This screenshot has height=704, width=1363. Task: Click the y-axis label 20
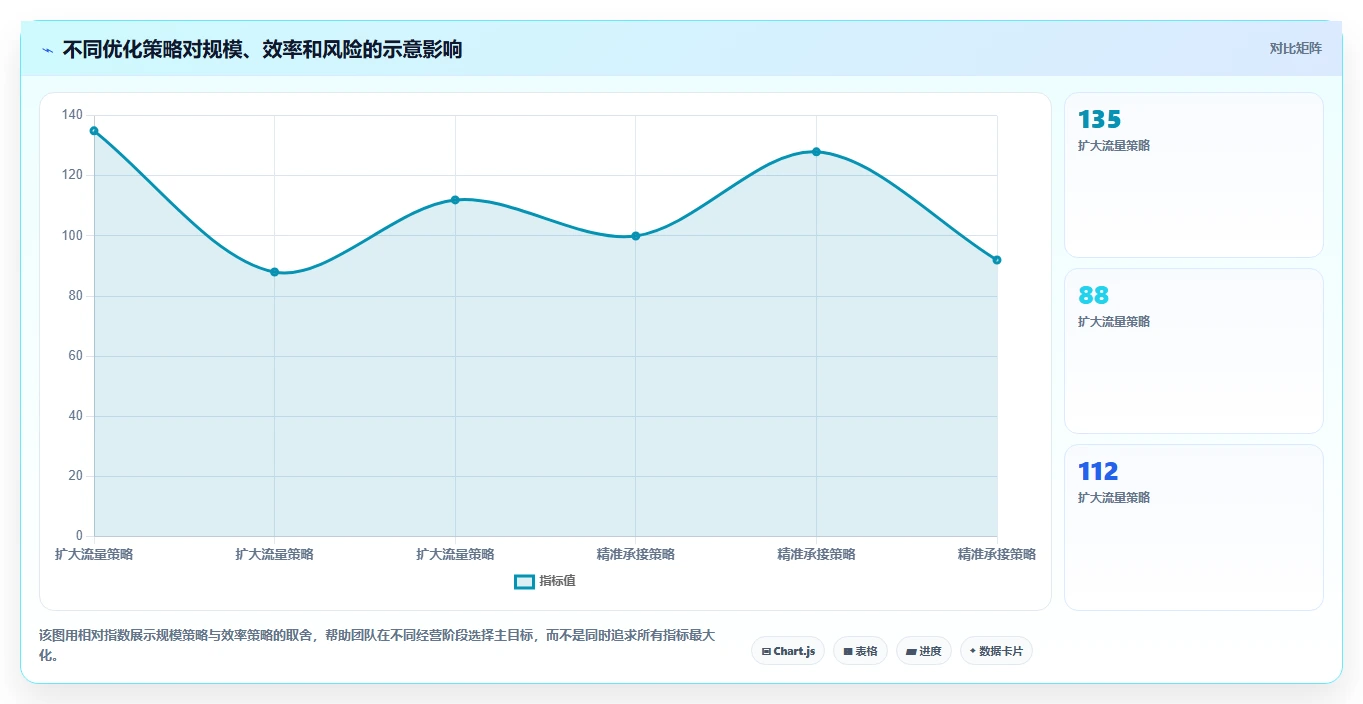(x=76, y=476)
